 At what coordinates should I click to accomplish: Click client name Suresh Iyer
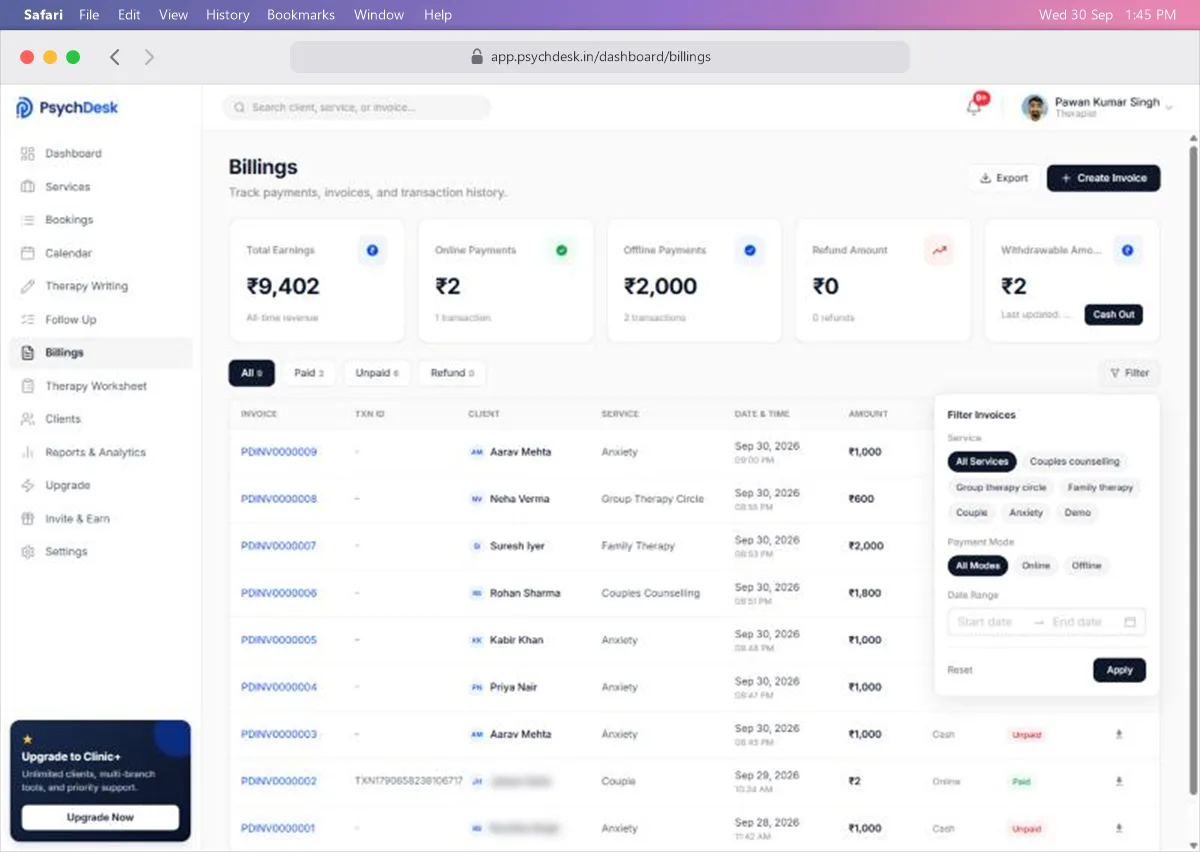[517, 546]
